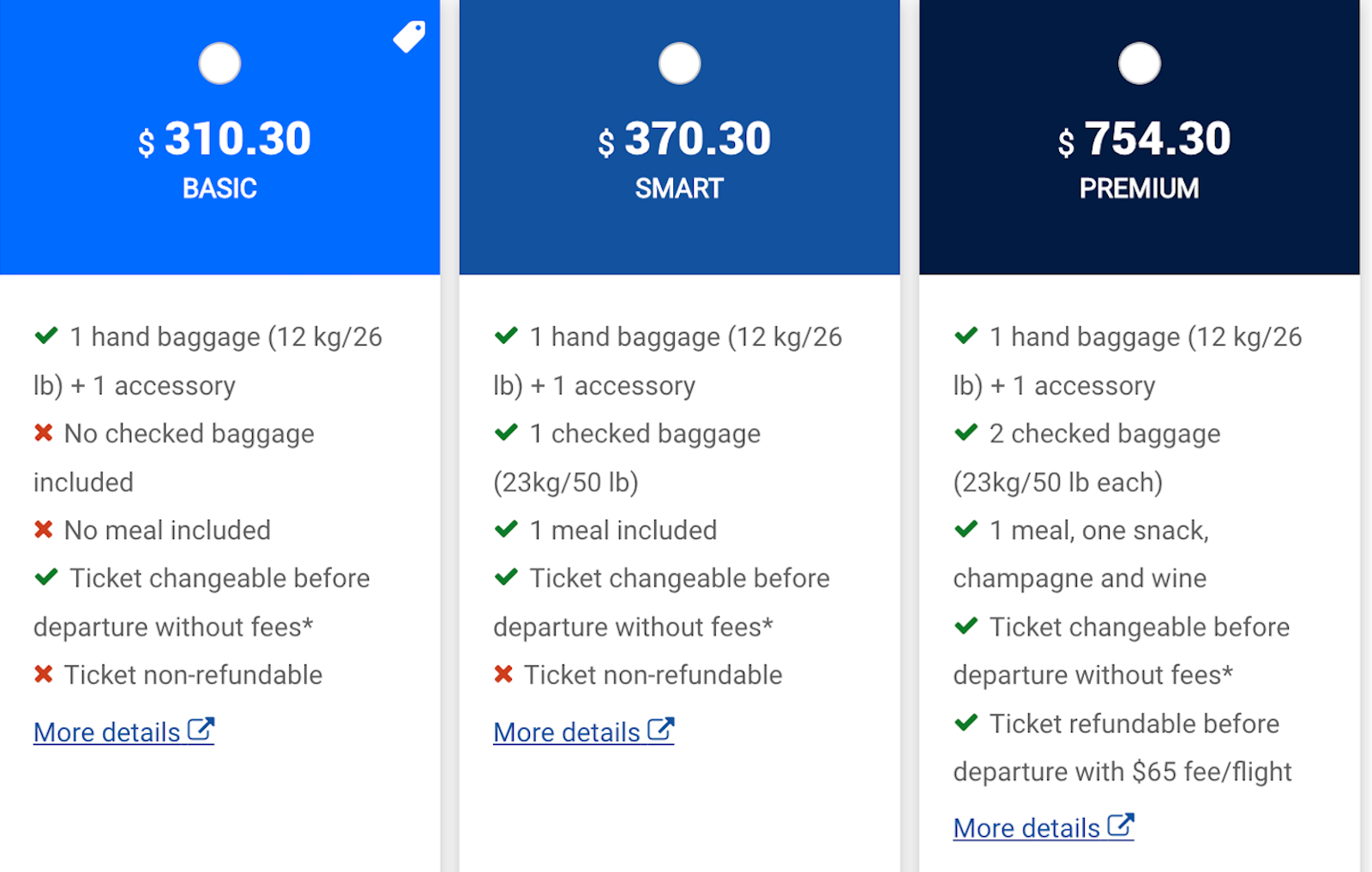Click green check beside Ticket refundable before departure
Viewport: 1372px width, 872px height.
point(966,723)
